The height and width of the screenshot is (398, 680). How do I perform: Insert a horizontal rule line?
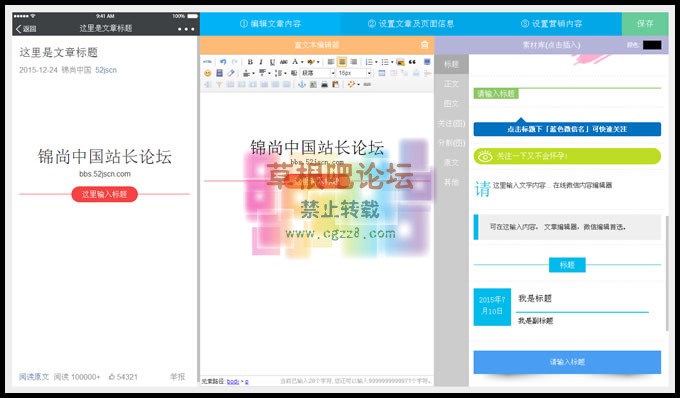click(367, 85)
